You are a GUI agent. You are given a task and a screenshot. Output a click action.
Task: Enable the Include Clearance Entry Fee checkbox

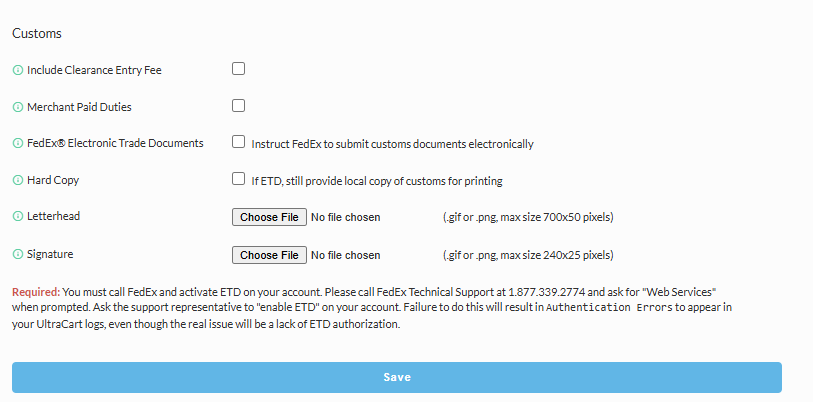[x=239, y=68]
